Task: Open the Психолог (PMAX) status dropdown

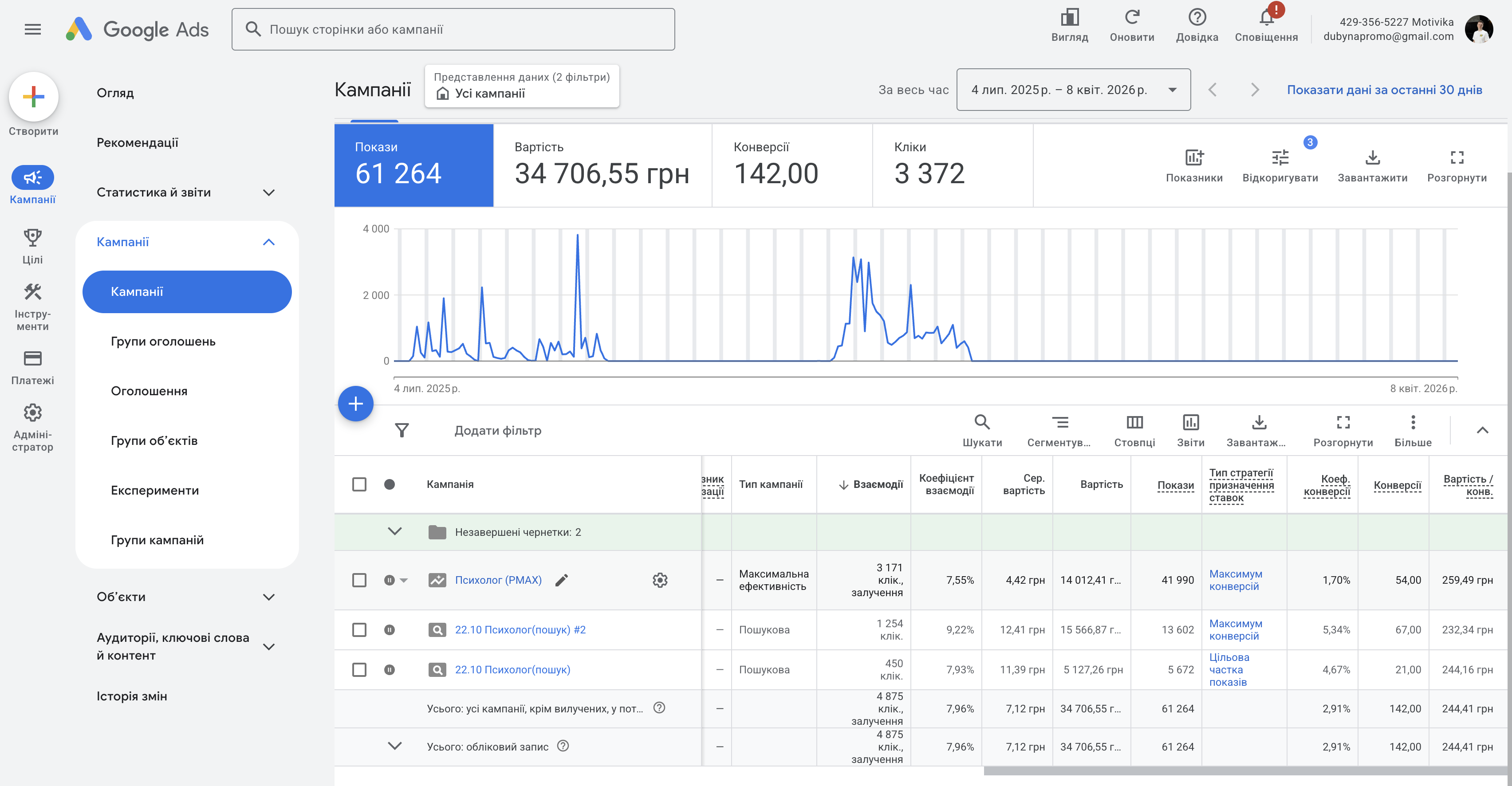Action: tap(404, 580)
